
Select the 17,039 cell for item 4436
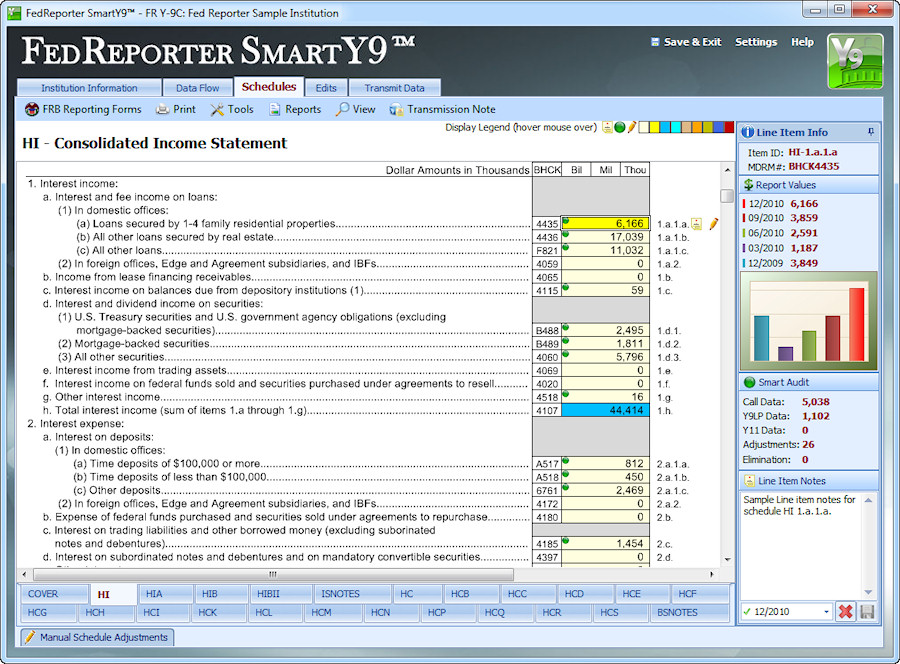click(x=606, y=237)
